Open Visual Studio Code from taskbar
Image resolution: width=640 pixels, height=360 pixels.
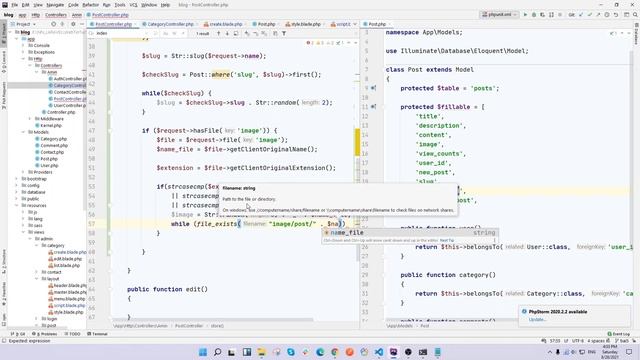(x=379, y=352)
